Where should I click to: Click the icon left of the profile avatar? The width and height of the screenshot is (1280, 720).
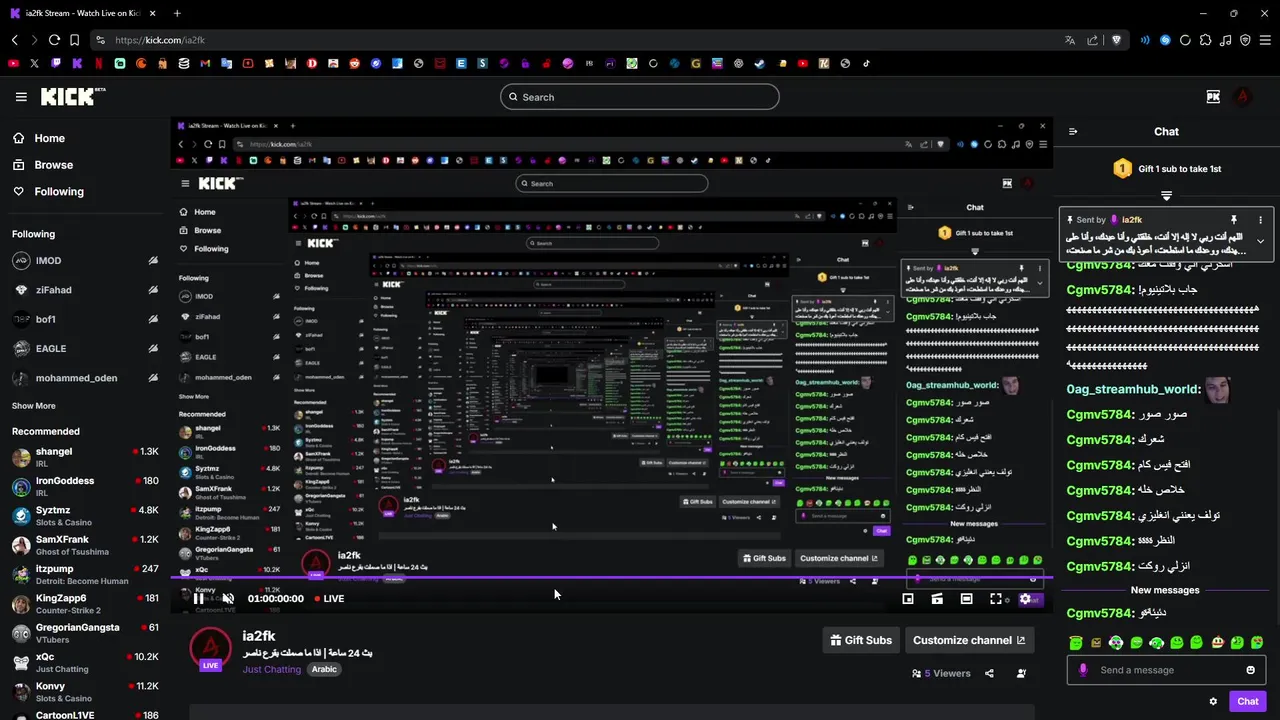1213,97
